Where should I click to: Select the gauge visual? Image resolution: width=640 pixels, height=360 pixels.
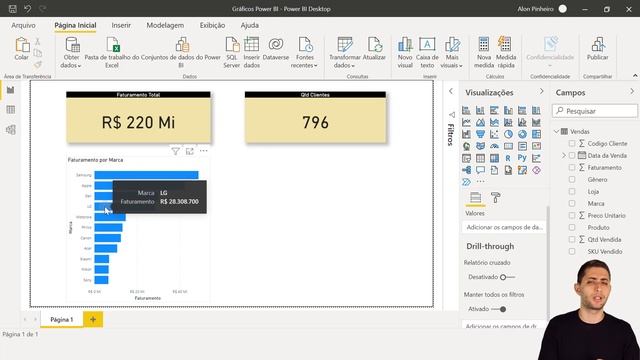click(x=494, y=146)
